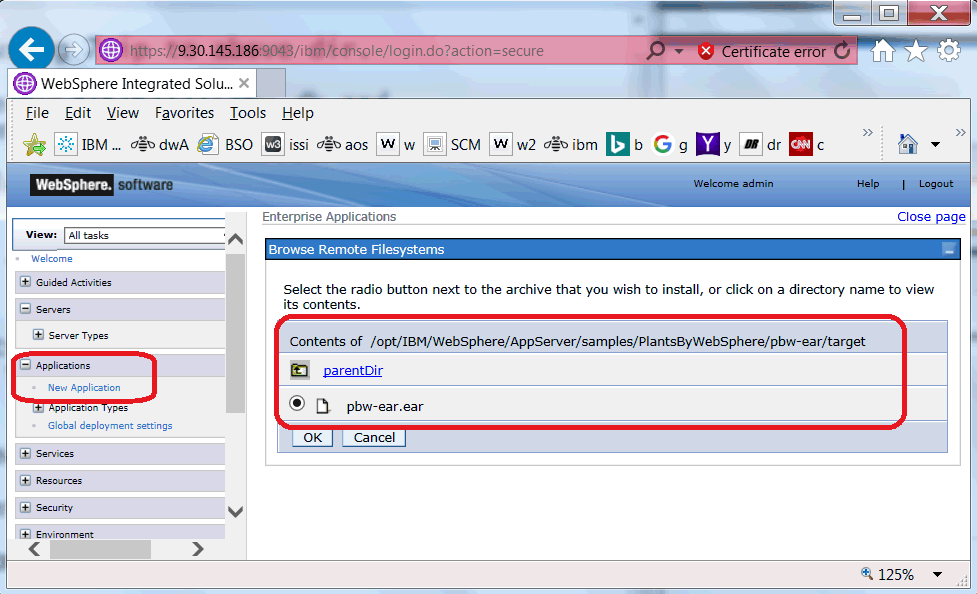Open the SCM bookmark

point(452,145)
